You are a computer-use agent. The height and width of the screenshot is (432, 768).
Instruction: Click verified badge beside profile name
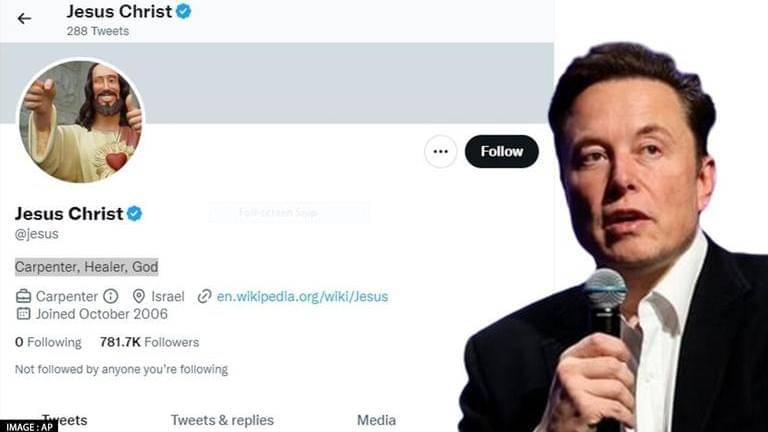134,213
